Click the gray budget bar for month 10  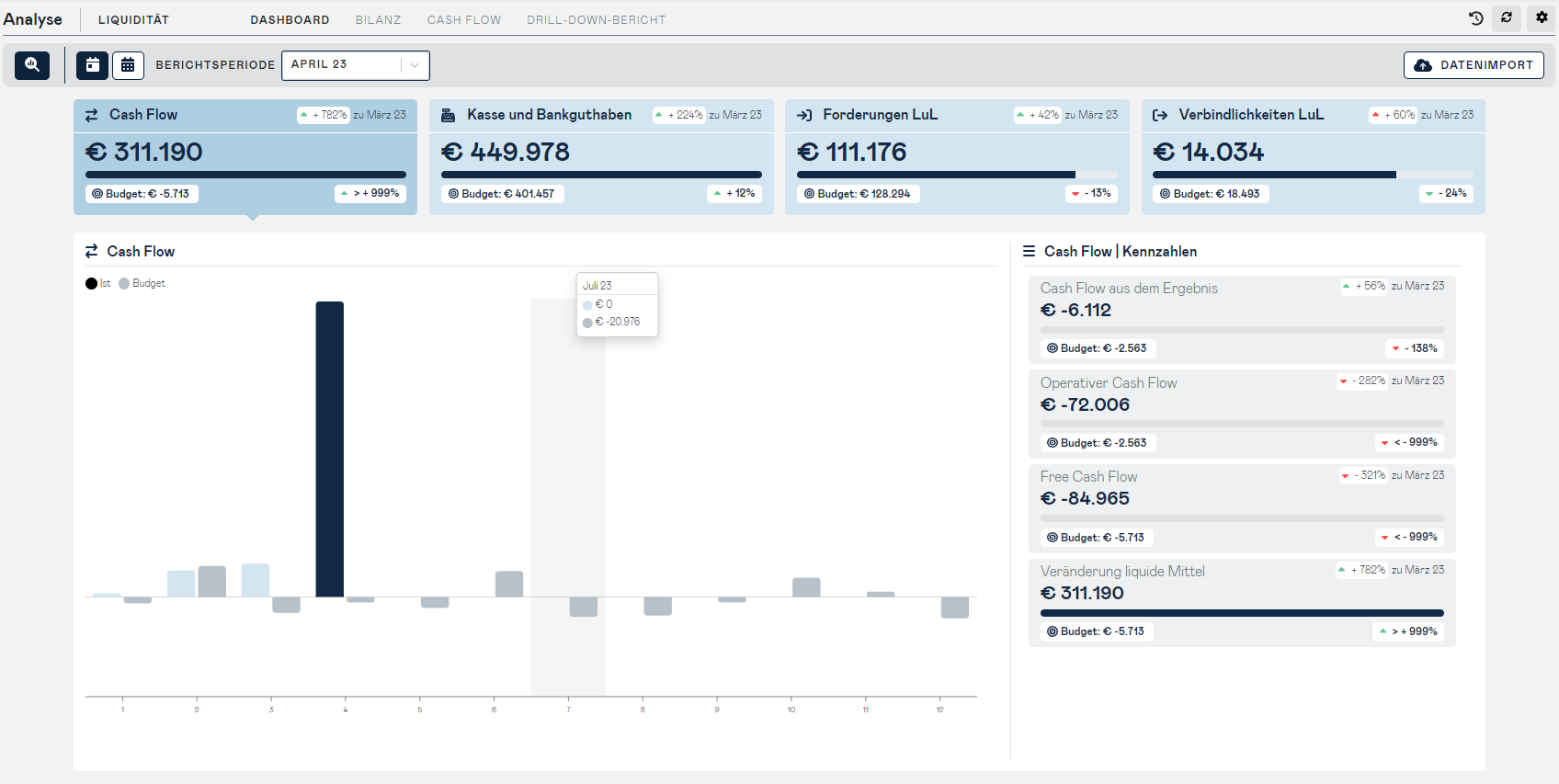pos(806,587)
